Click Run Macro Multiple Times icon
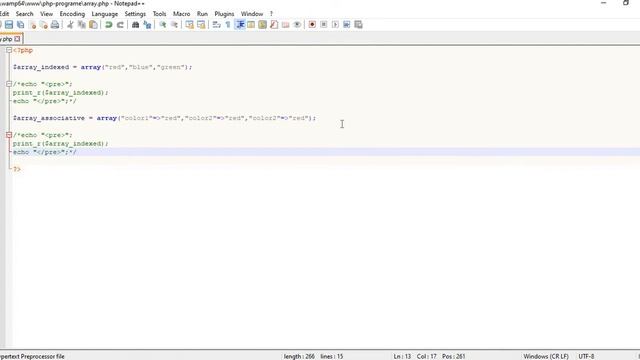The height and width of the screenshot is (360, 640). (x=347, y=25)
